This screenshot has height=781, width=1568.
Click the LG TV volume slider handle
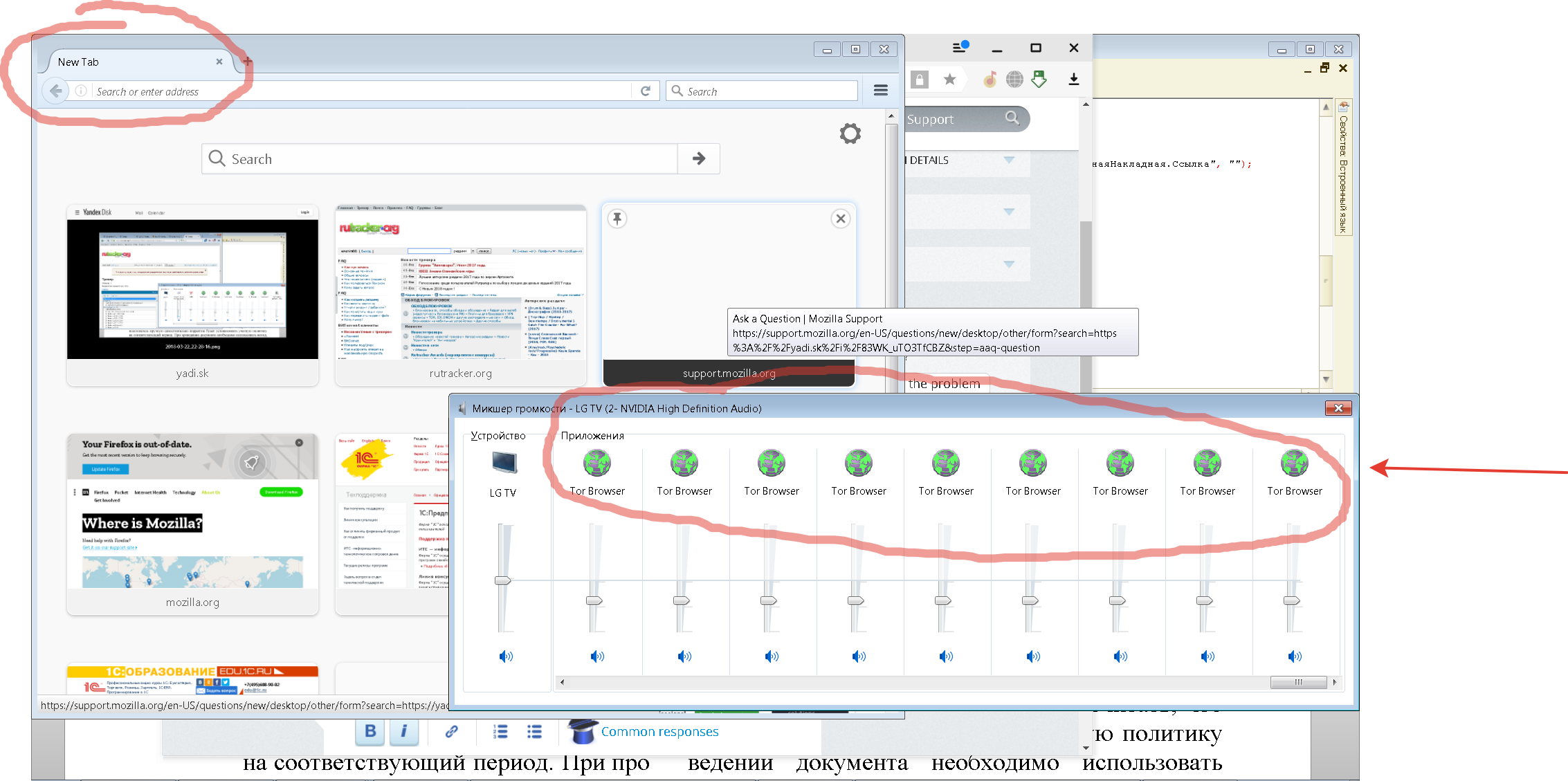[x=503, y=580]
